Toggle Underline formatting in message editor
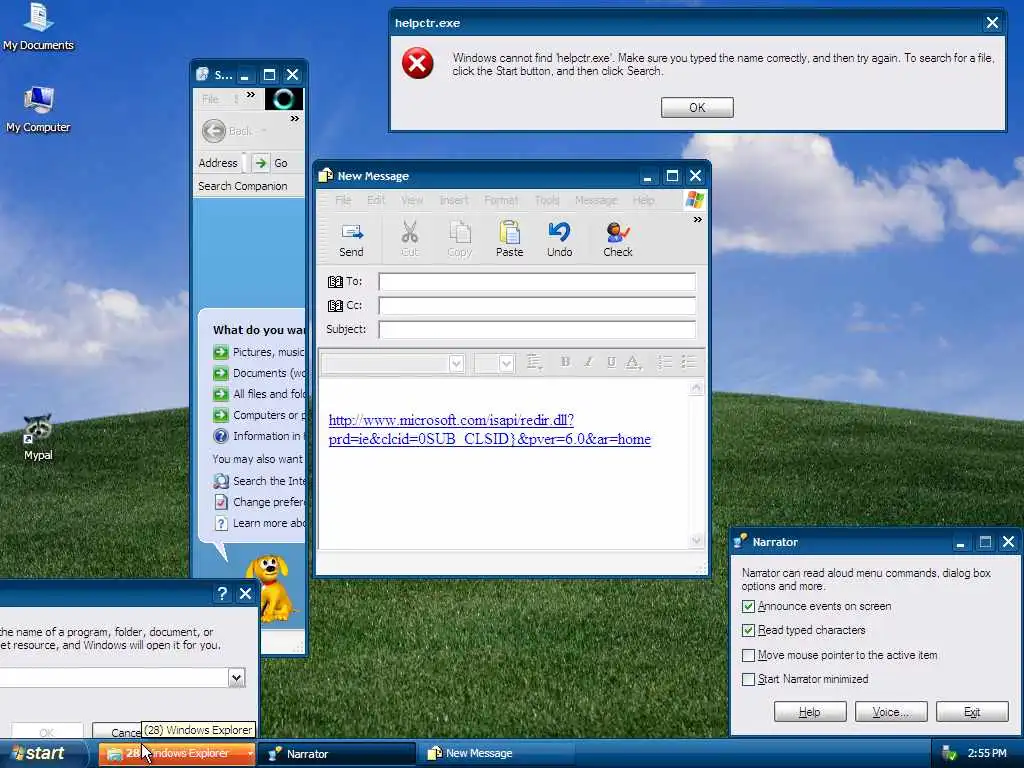Screen dimensions: 1024x768 pyautogui.click(x=611, y=362)
